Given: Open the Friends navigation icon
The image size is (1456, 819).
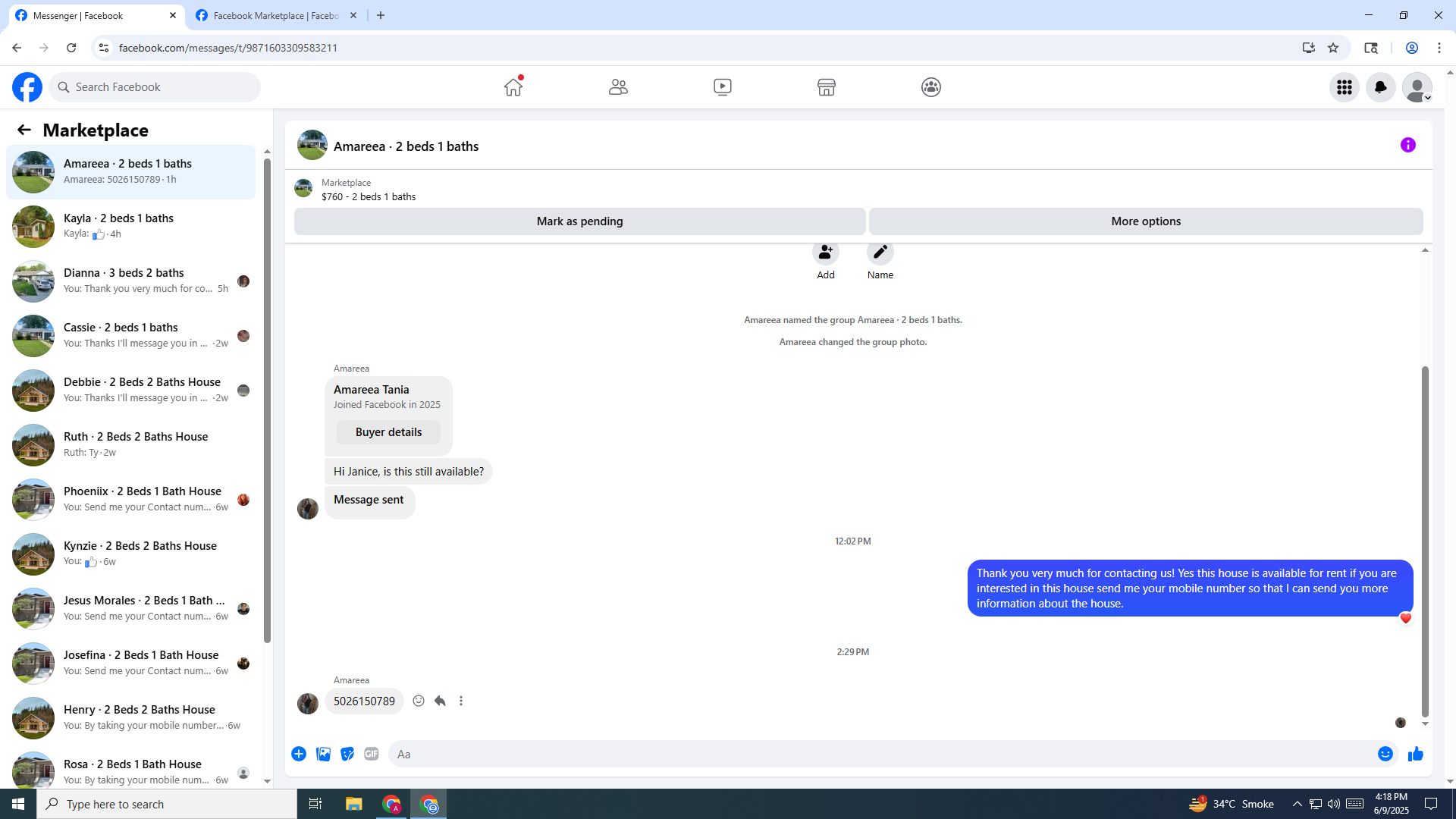Looking at the screenshot, I should coord(618,87).
